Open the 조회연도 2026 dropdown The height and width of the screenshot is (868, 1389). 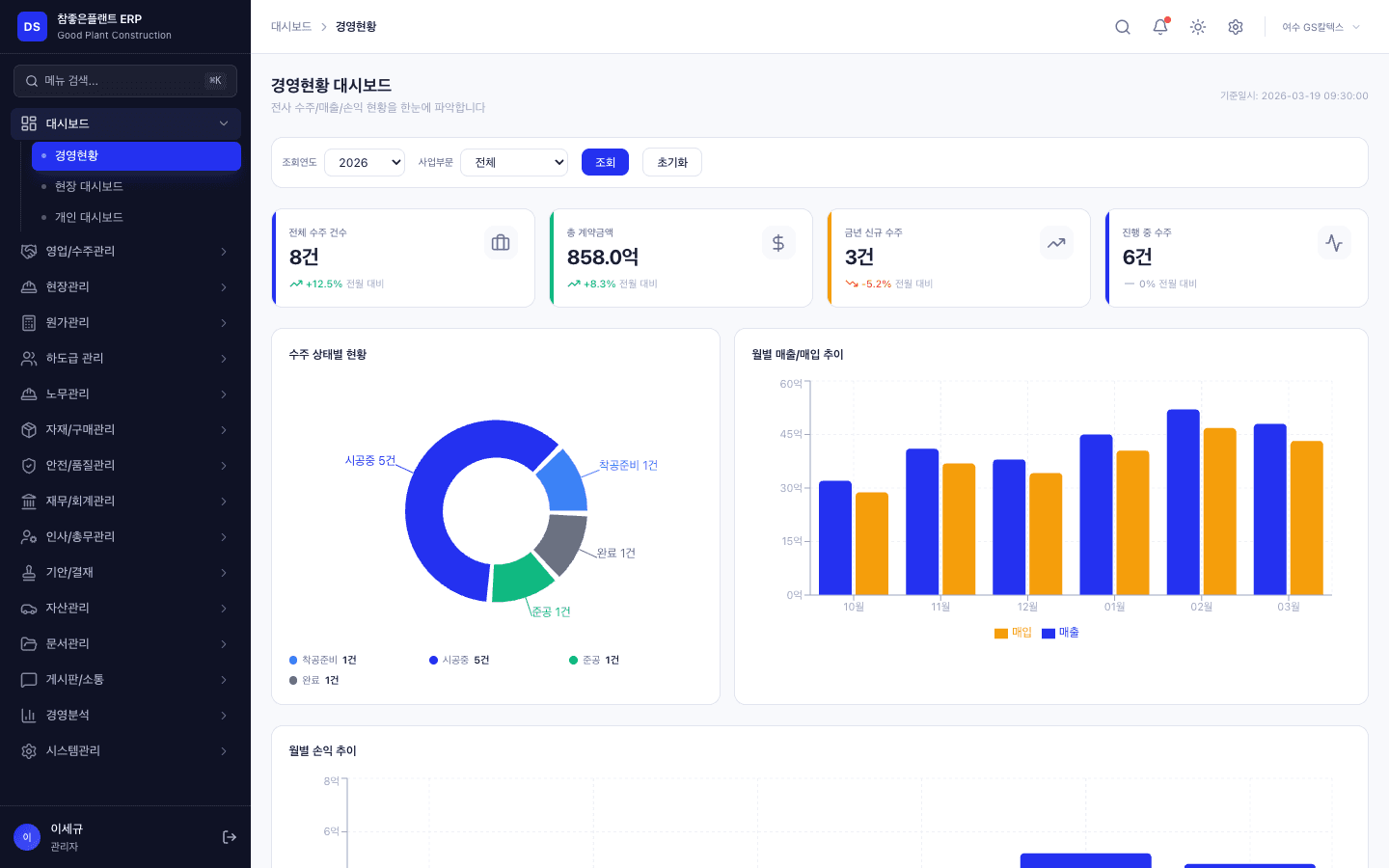pyautogui.click(x=365, y=162)
